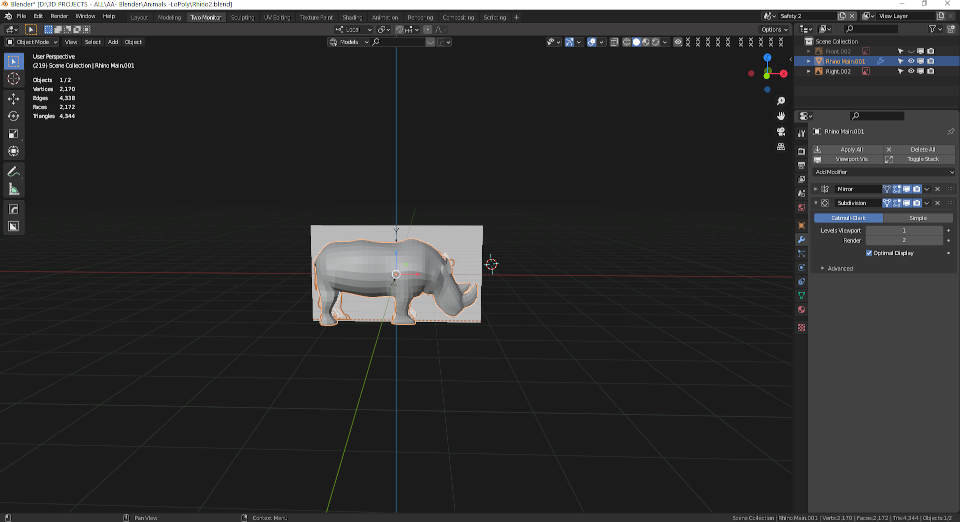Open the Material properties tab
This screenshot has height=522, width=960.
click(x=801, y=310)
